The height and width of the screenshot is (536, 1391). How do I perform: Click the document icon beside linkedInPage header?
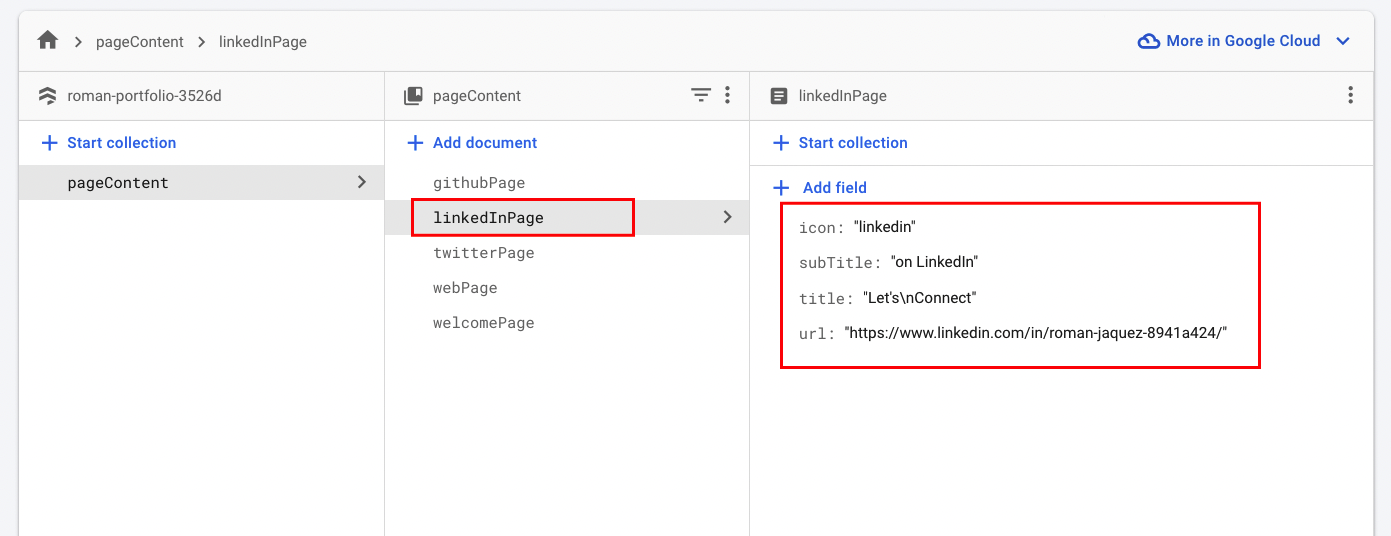pyautogui.click(x=778, y=96)
